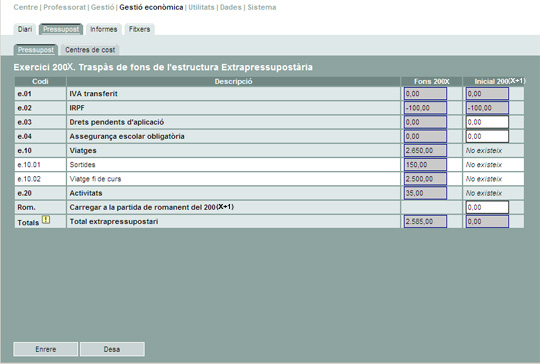The height and width of the screenshot is (364, 540).
Task: Select the lower Pressupost sub-tab
Action: pos(36,50)
